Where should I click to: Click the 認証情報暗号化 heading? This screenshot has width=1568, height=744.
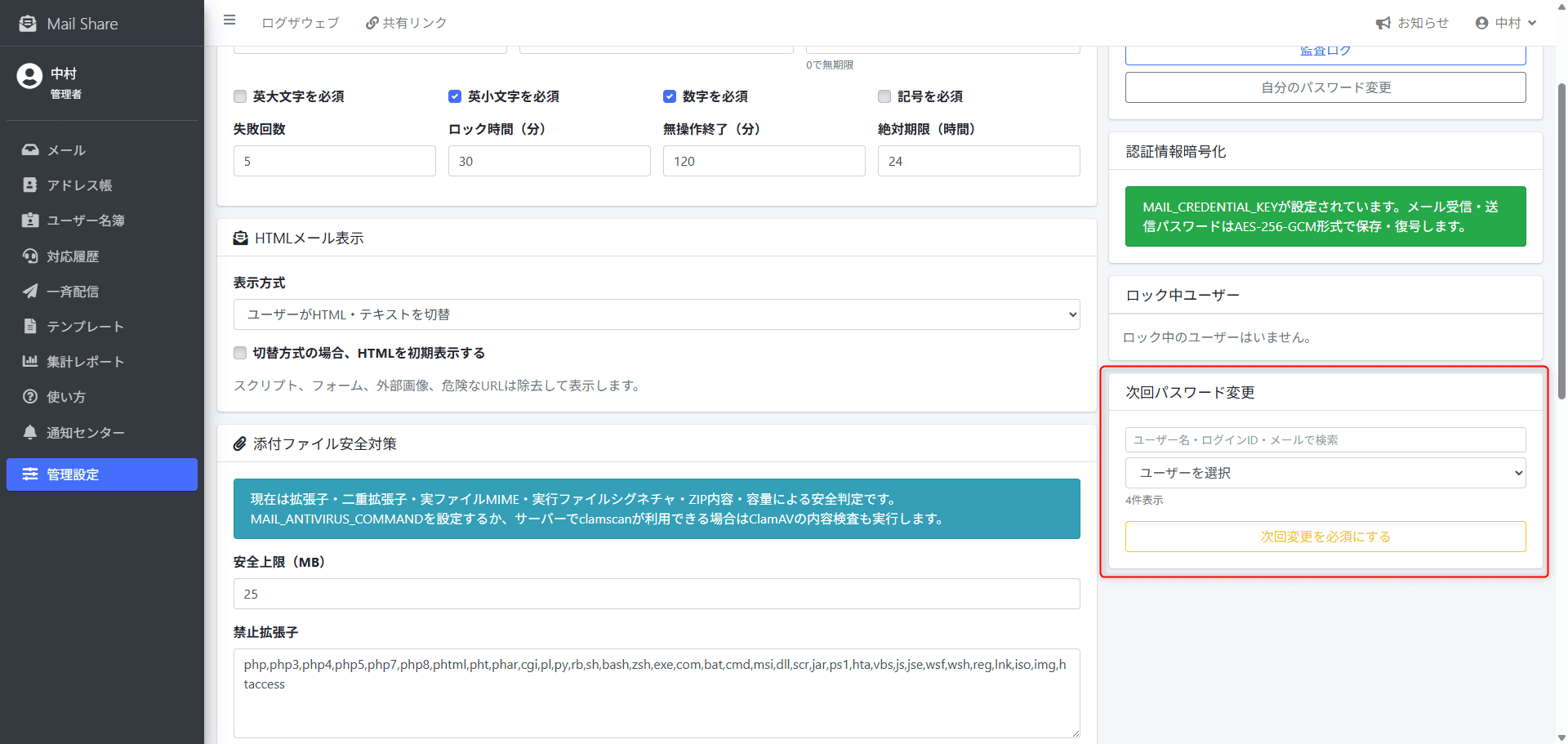1176,152
